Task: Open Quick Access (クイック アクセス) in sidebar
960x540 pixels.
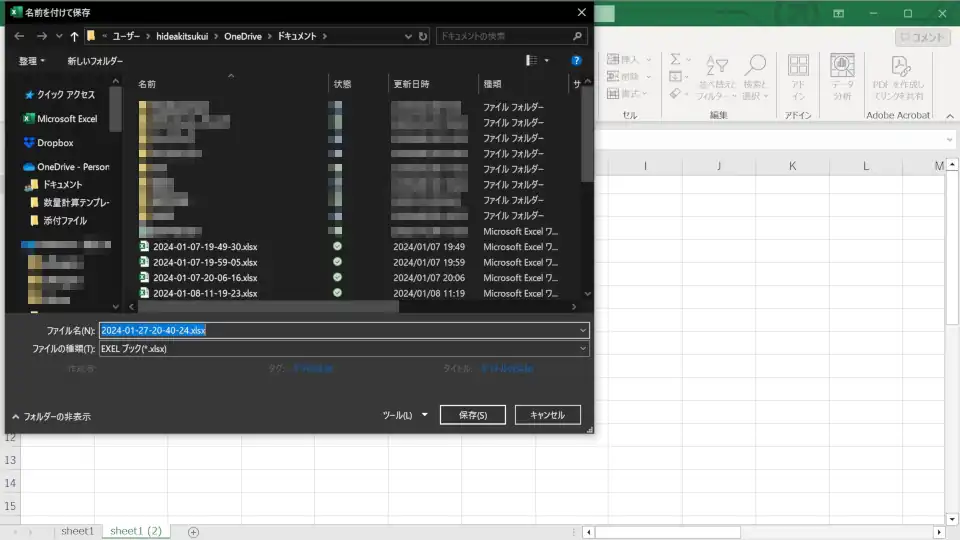Action: pyautogui.click(x=65, y=95)
